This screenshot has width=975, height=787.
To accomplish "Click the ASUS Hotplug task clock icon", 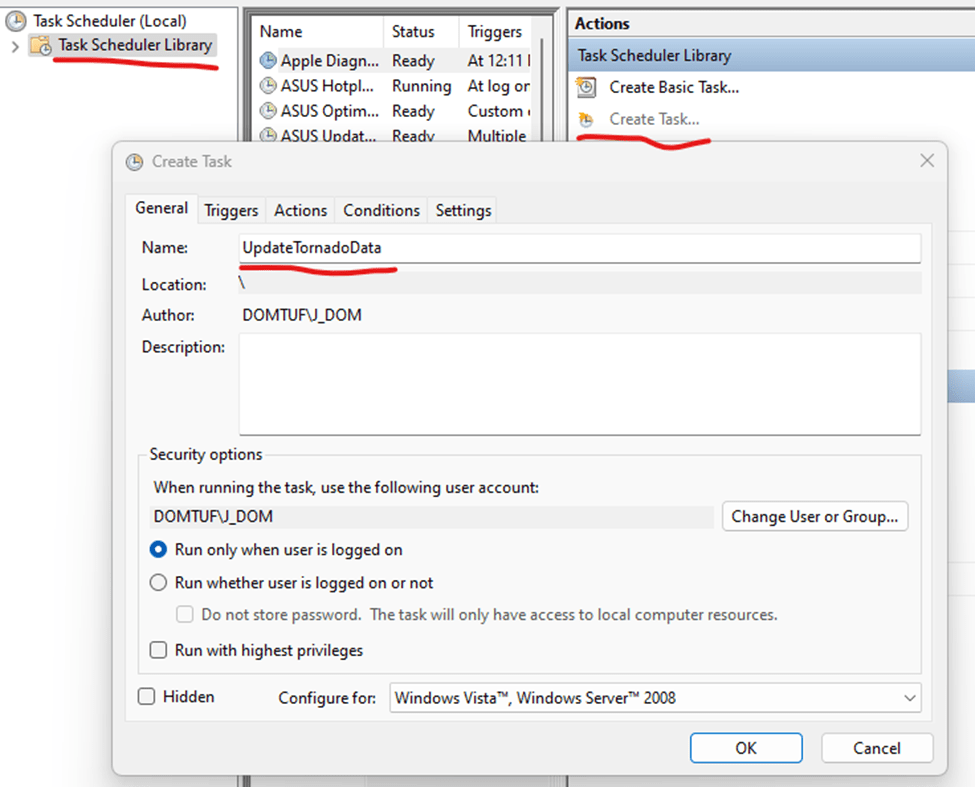I will [268, 86].
